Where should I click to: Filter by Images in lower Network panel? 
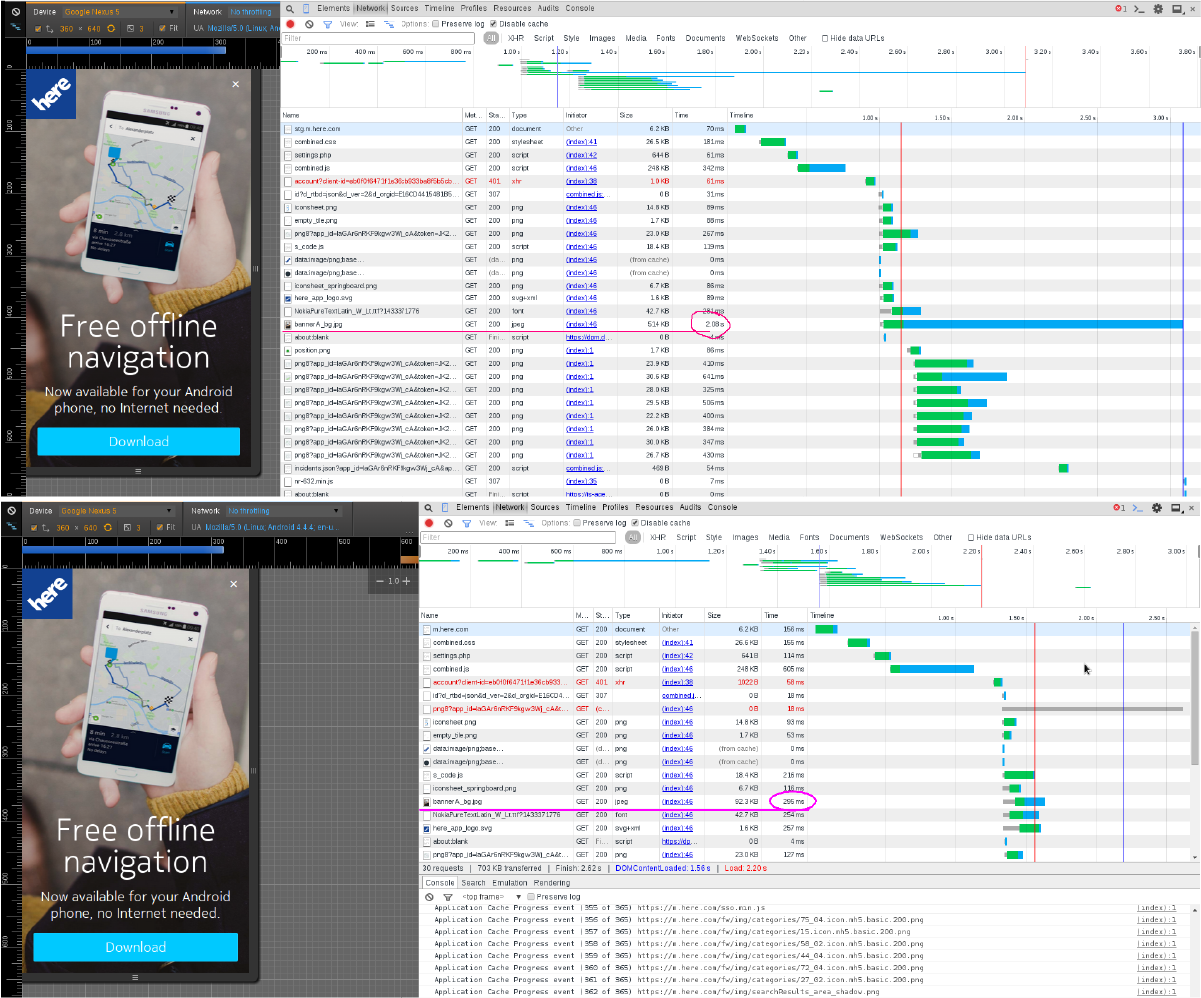[x=745, y=537]
